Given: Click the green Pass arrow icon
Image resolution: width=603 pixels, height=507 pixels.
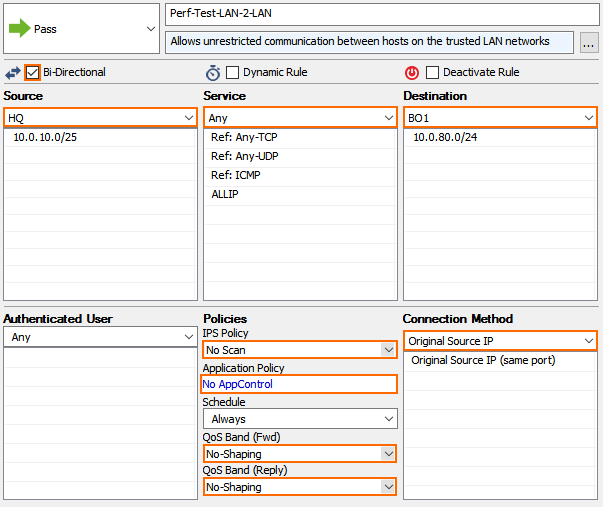Looking at the screenshot, I should 20,29.
